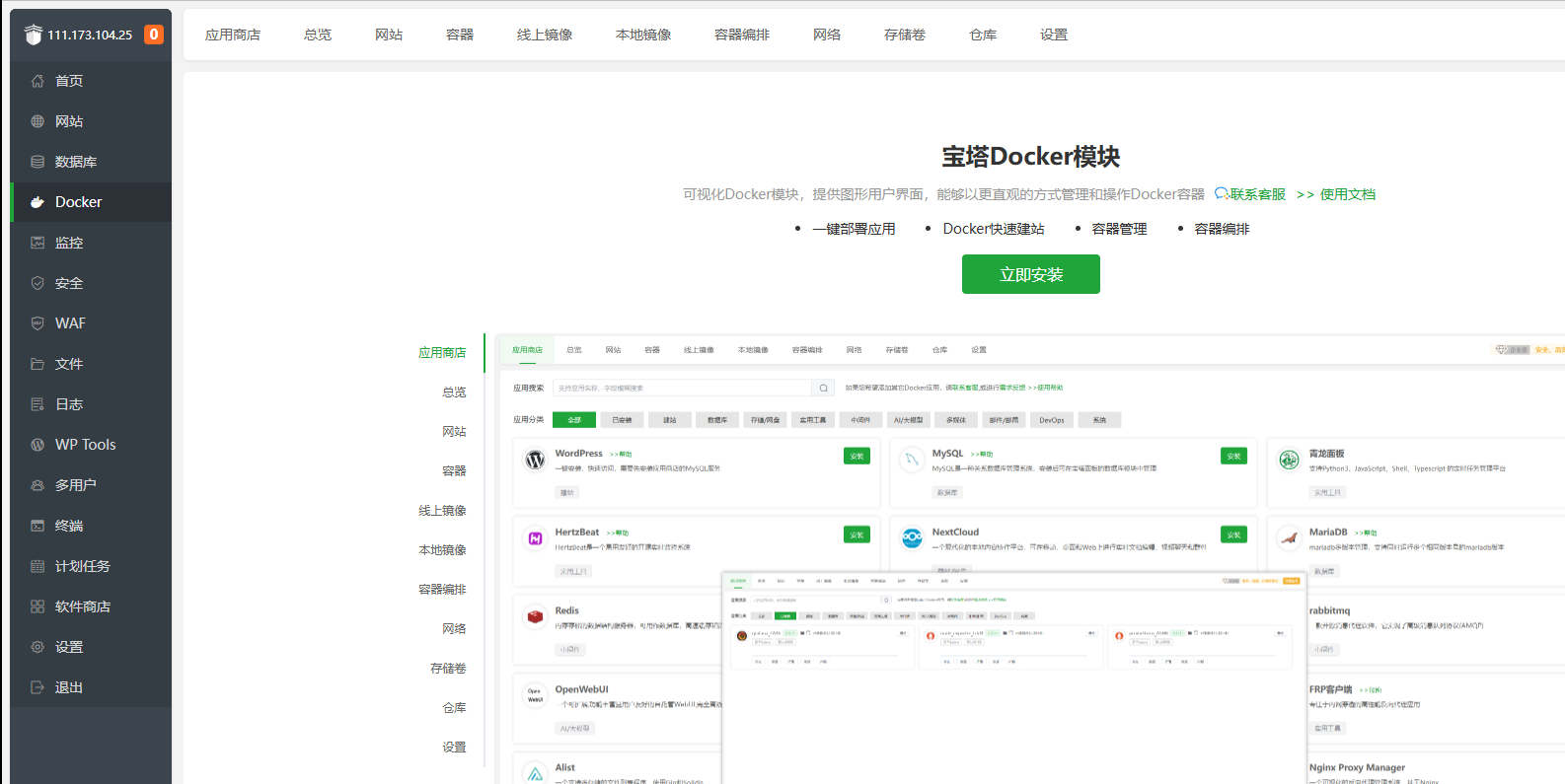Select 容器编排 in the preview list
The height and width of the screenshot is (784, 1565).
coord(442,590)
